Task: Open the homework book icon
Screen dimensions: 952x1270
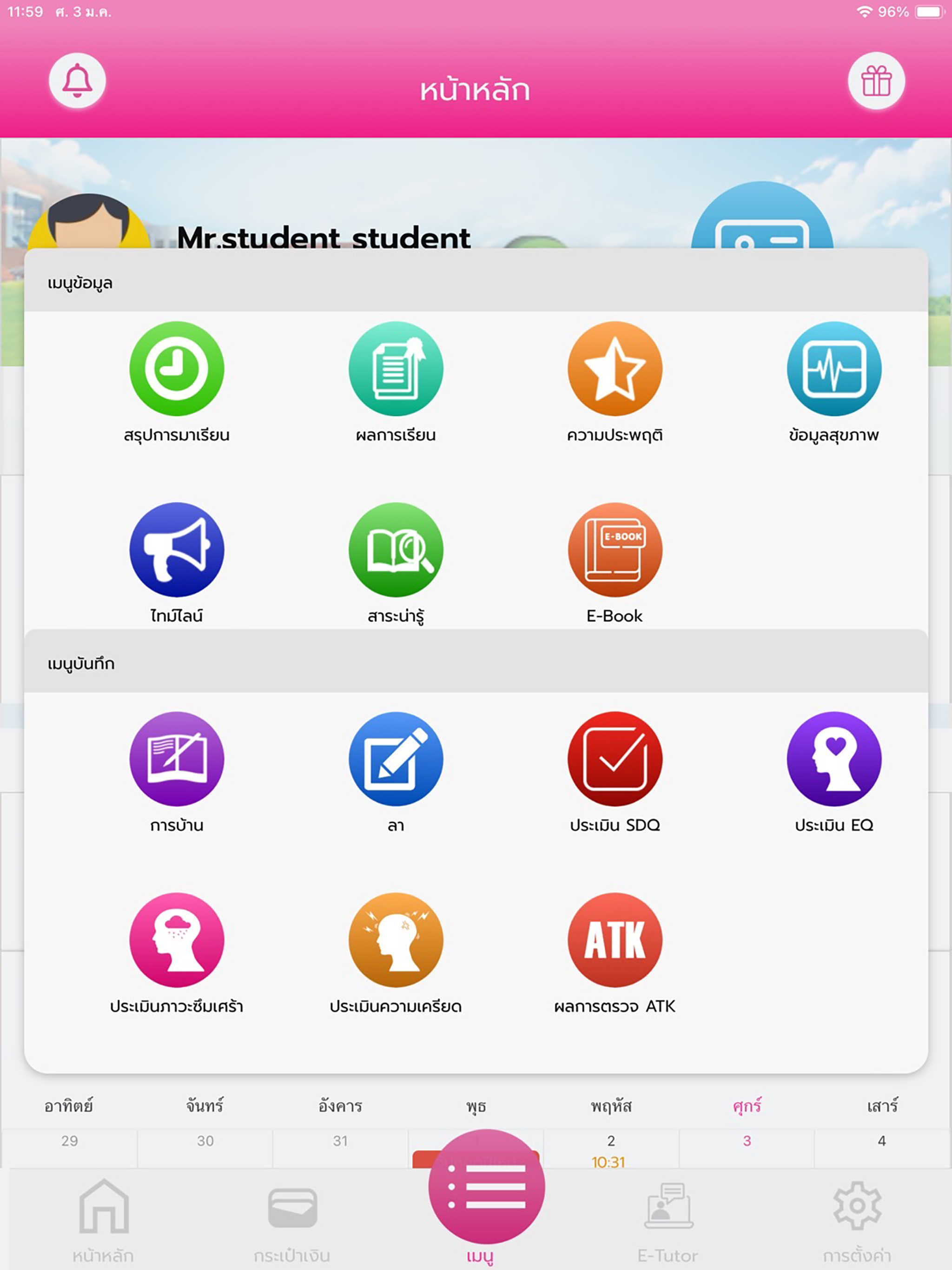Action: point(176,759)
